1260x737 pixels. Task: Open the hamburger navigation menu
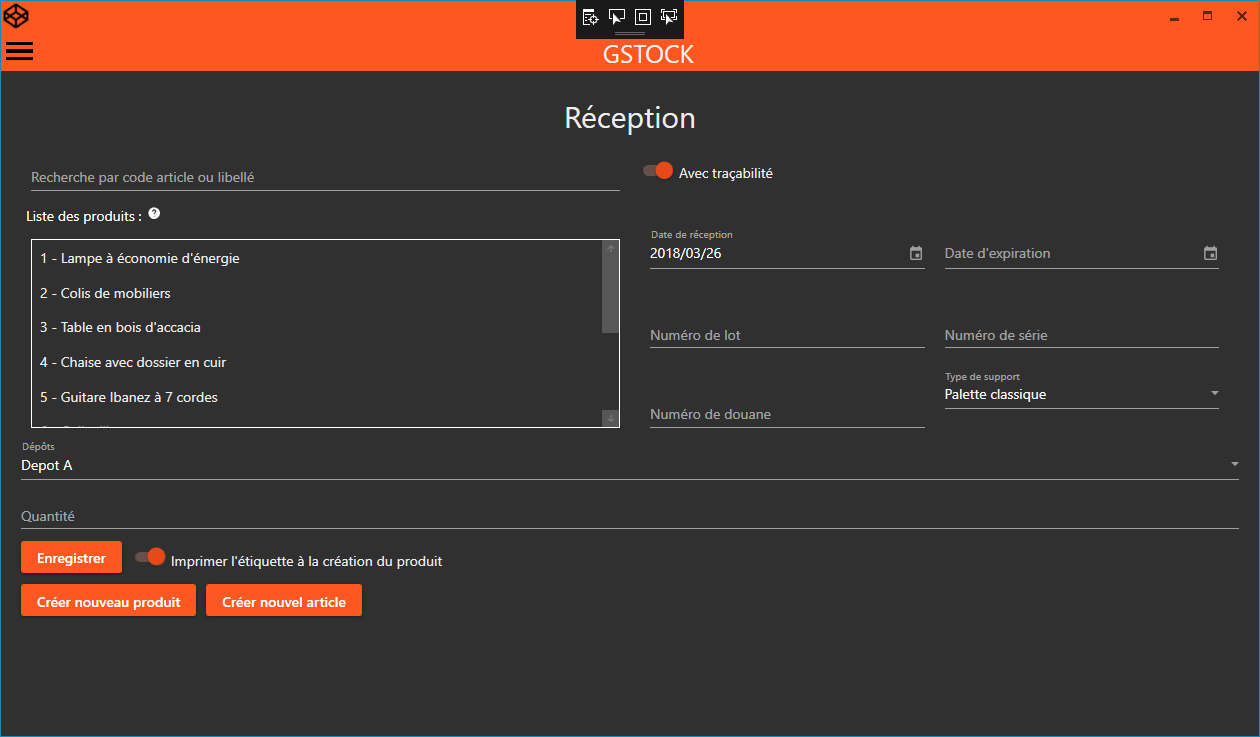pyautogui.click(x=19, y=51)
